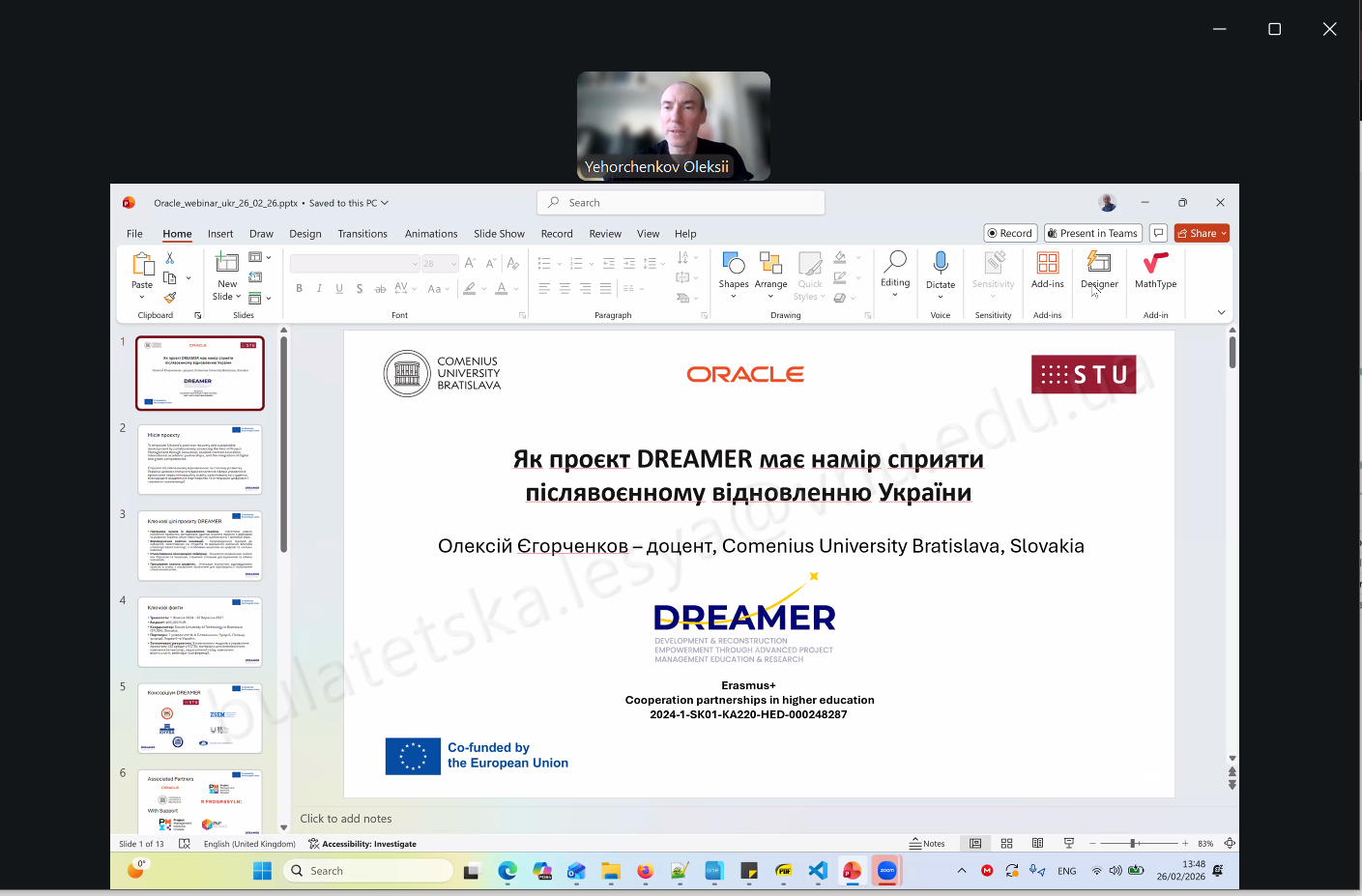Open the Comments pane icon

point(1158,233)
